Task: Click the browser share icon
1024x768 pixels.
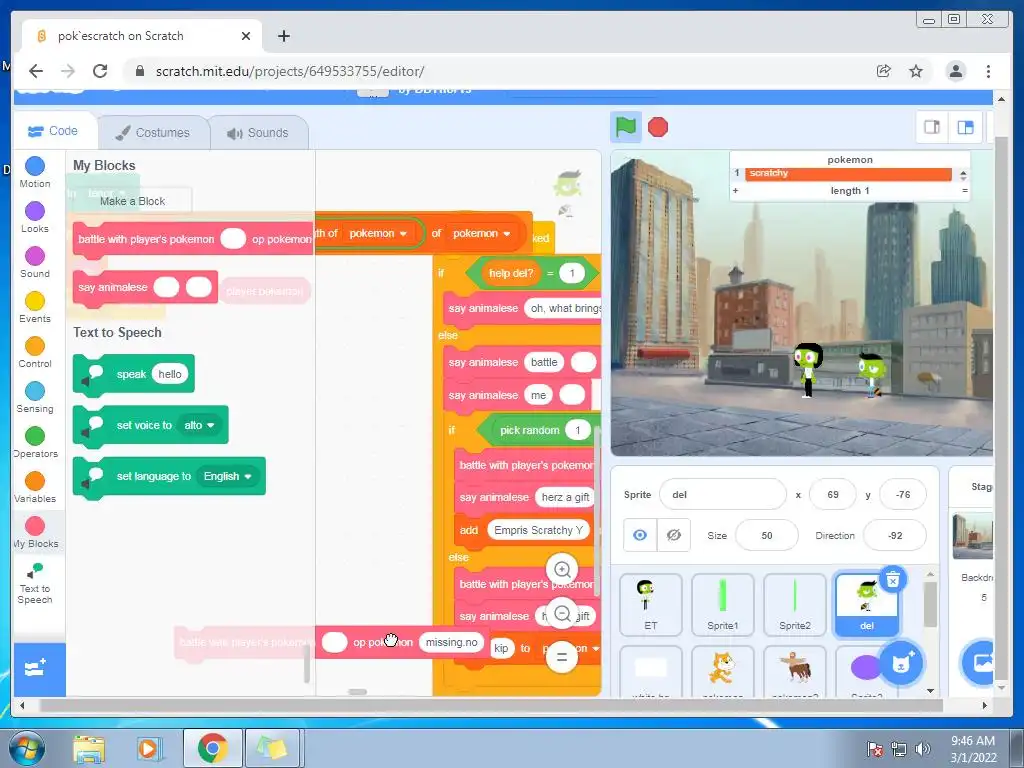Action: [x=883, y=71]
